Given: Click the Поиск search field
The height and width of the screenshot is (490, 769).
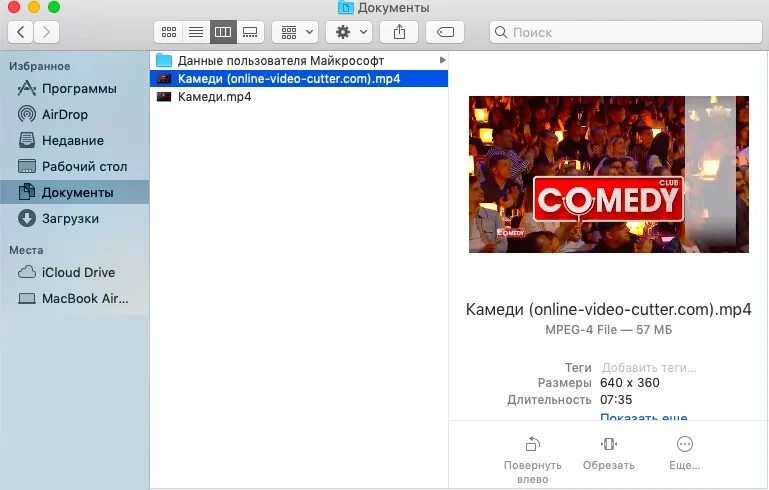Looking at the screenshot, I should [625, 32].
